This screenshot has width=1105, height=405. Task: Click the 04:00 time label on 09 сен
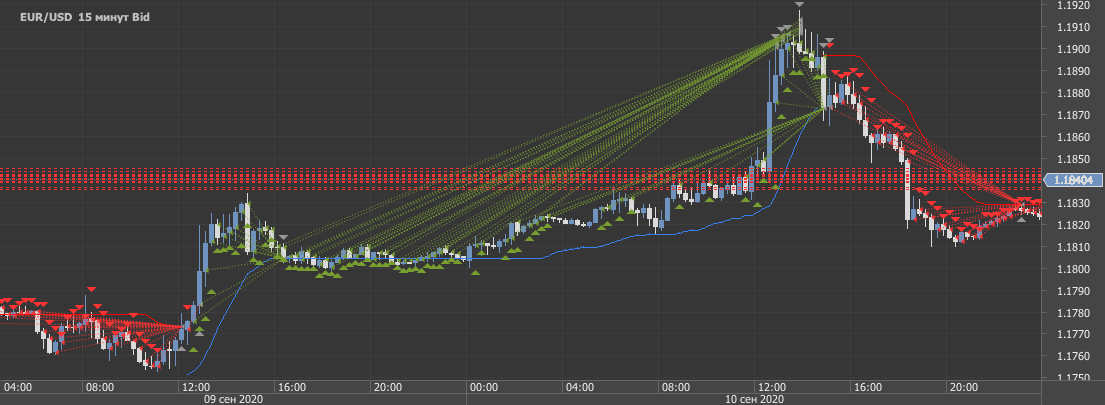[x=18, y=387]
